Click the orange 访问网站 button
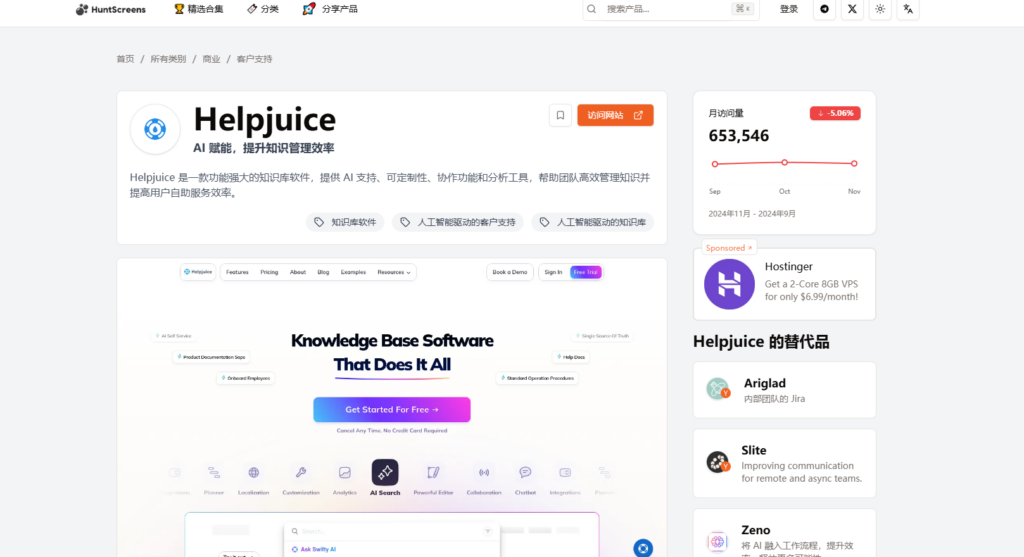This screenshot has width=1024, height=557. coord(615,116)
